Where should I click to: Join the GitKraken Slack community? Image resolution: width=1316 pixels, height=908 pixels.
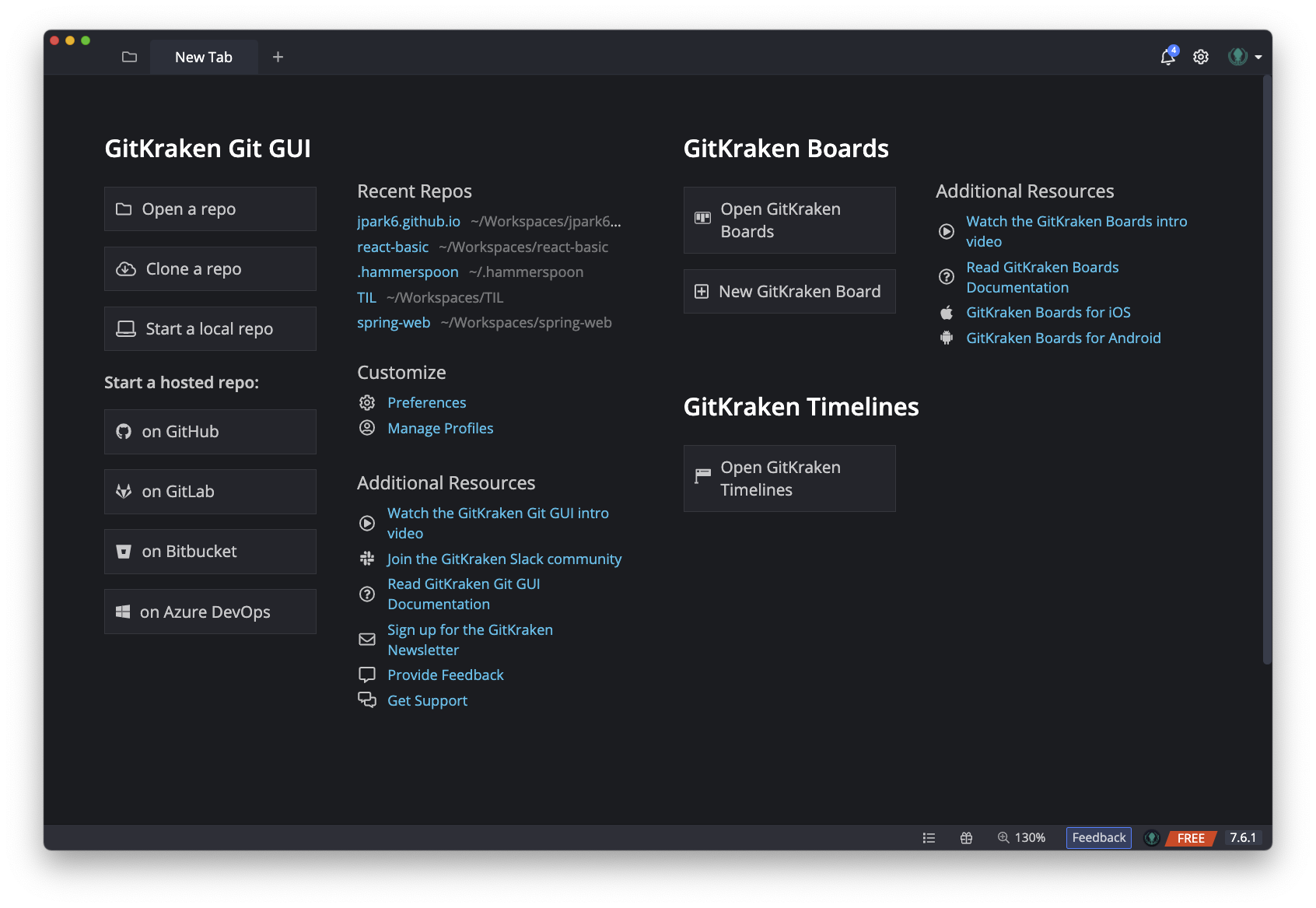[504, 559]
